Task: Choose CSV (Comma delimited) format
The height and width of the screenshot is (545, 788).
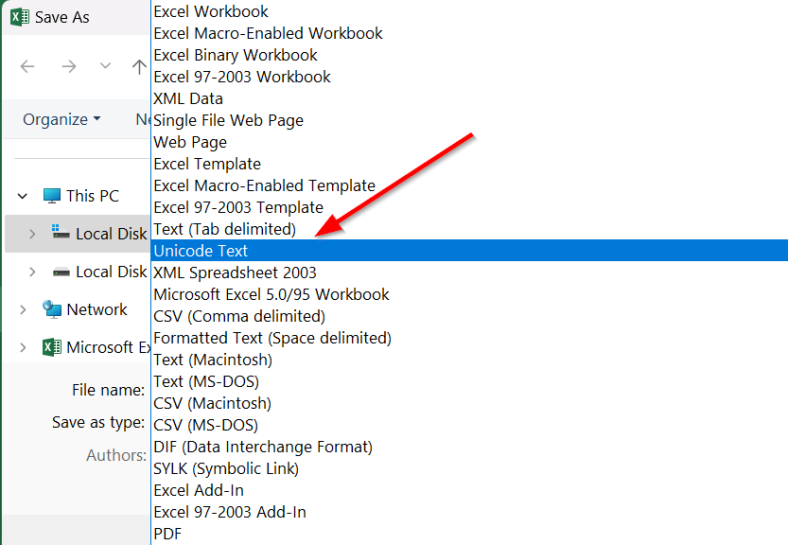Action: [239, 316]
